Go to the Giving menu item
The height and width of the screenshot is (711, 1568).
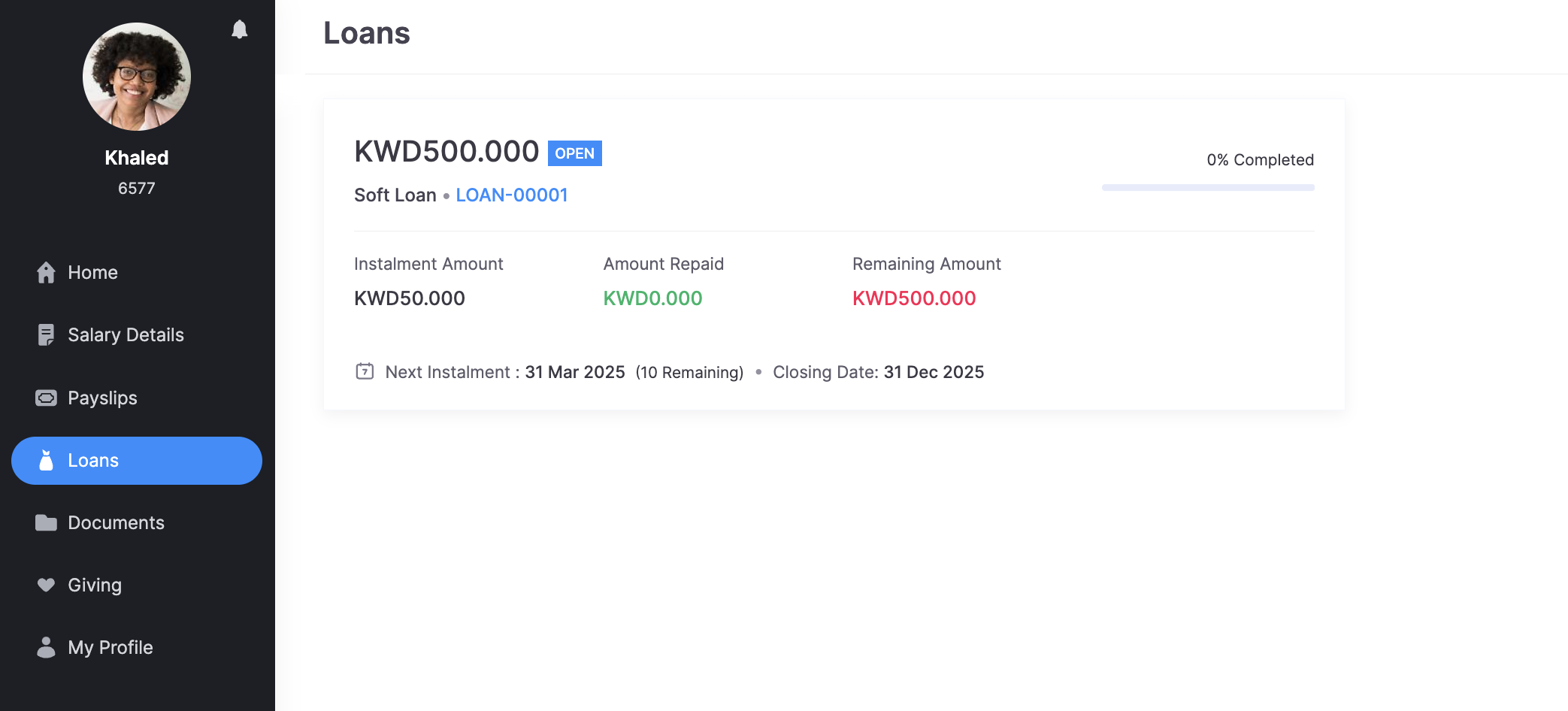click(94, 585)
